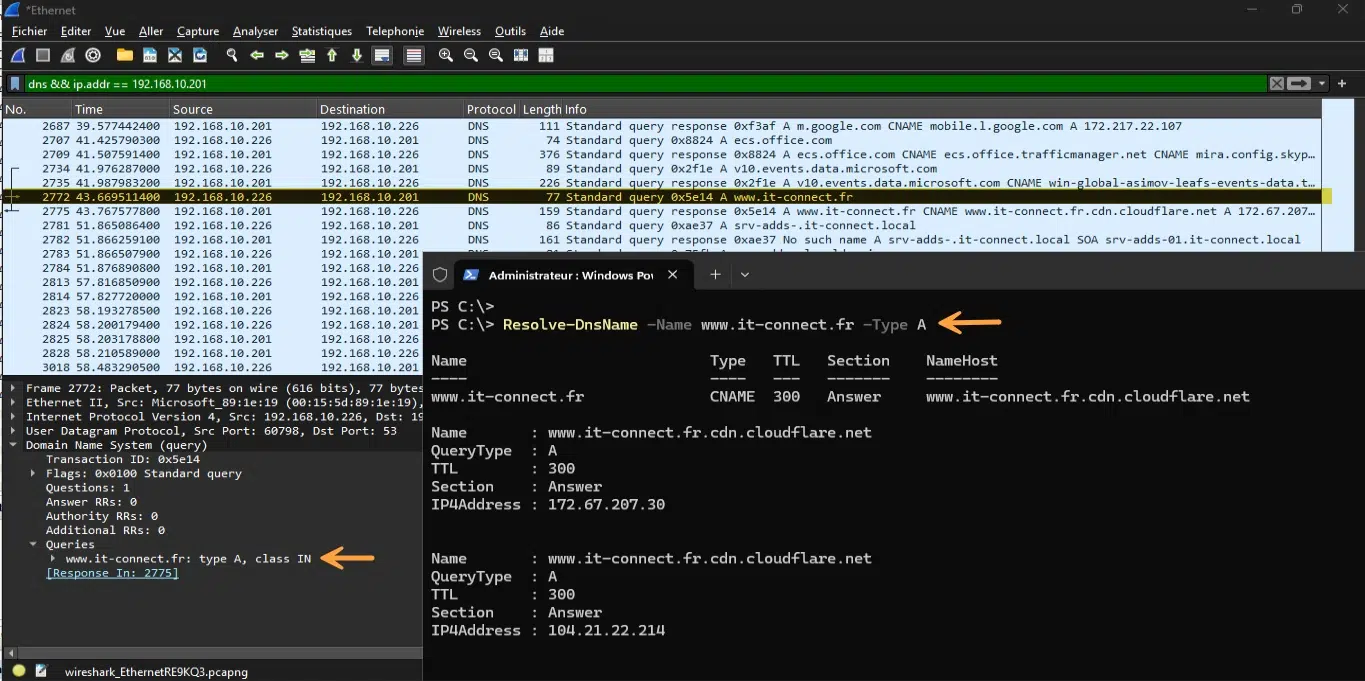Zoom out the main window text

(x=471, y=55)
